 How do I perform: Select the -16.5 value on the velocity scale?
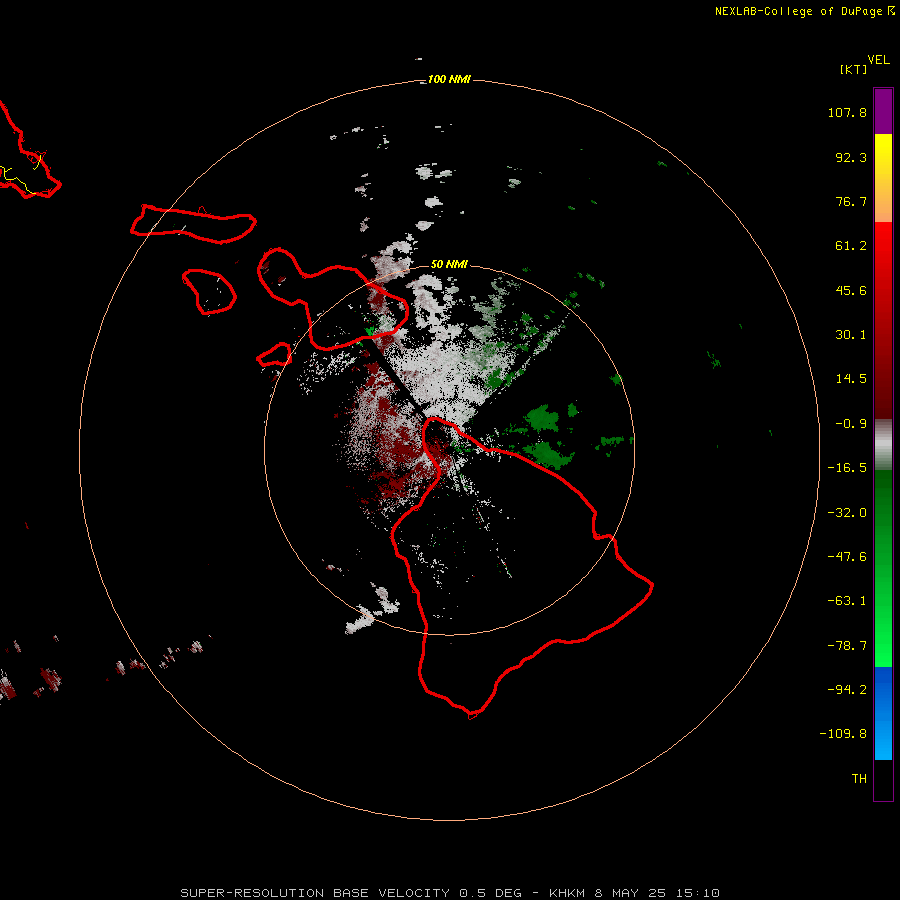(847, 468)
